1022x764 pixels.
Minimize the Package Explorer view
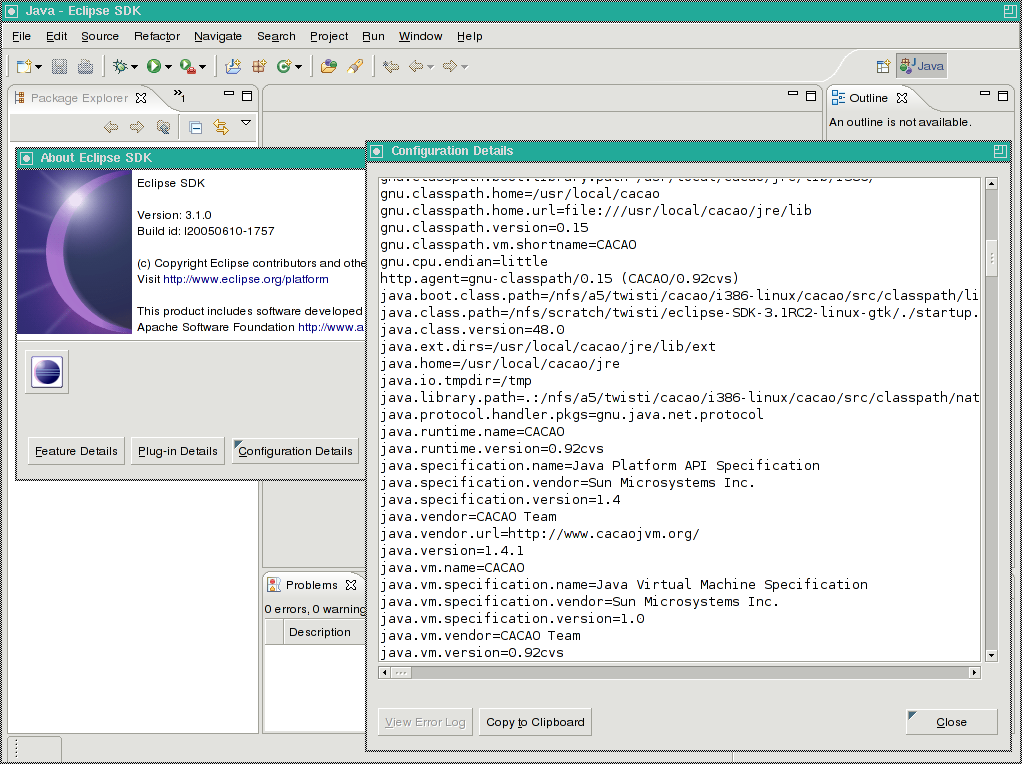229,95
